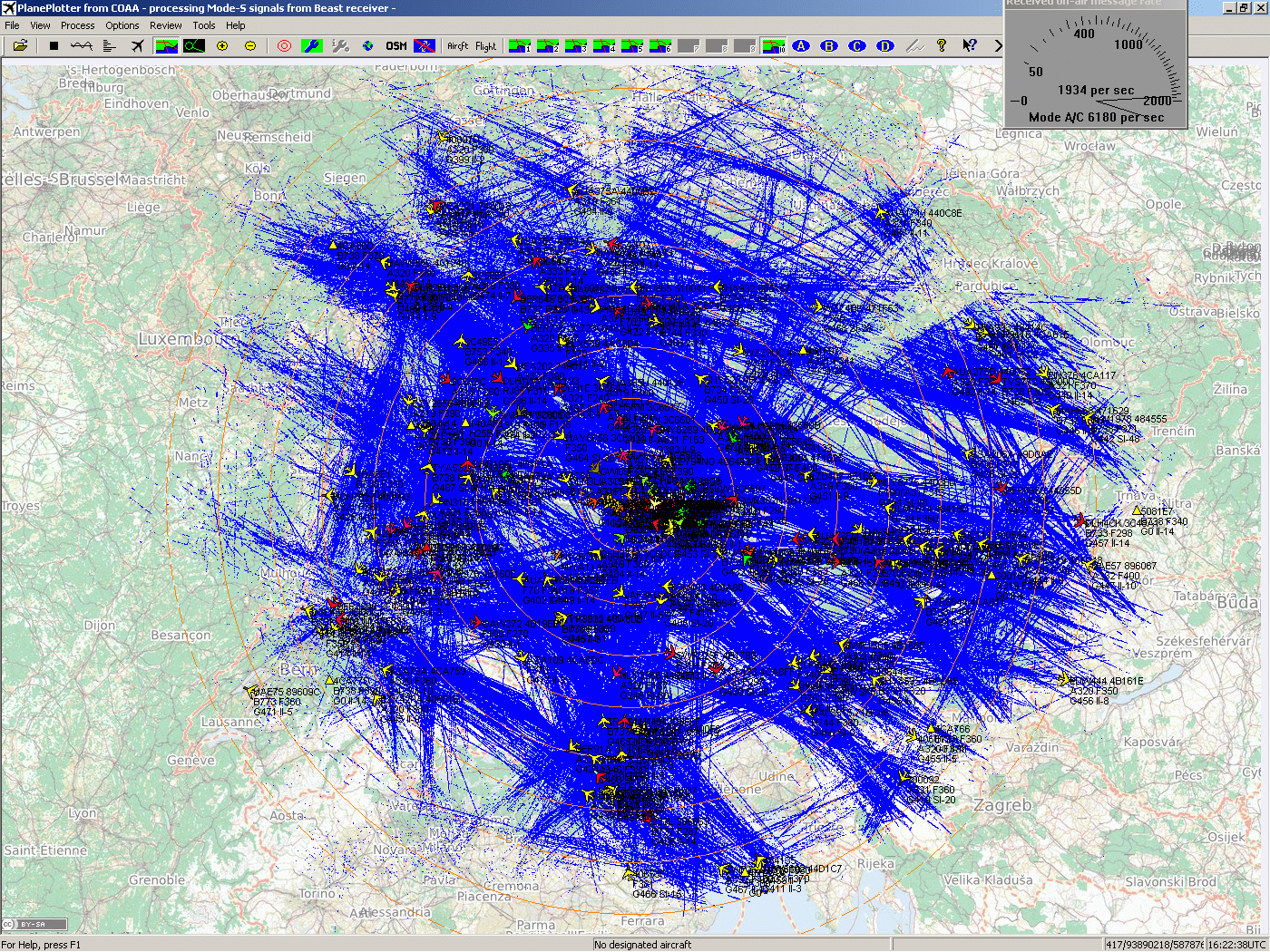Open the Tools menu
Screen dimensions: 1270x952
click(x=204, y=25)
